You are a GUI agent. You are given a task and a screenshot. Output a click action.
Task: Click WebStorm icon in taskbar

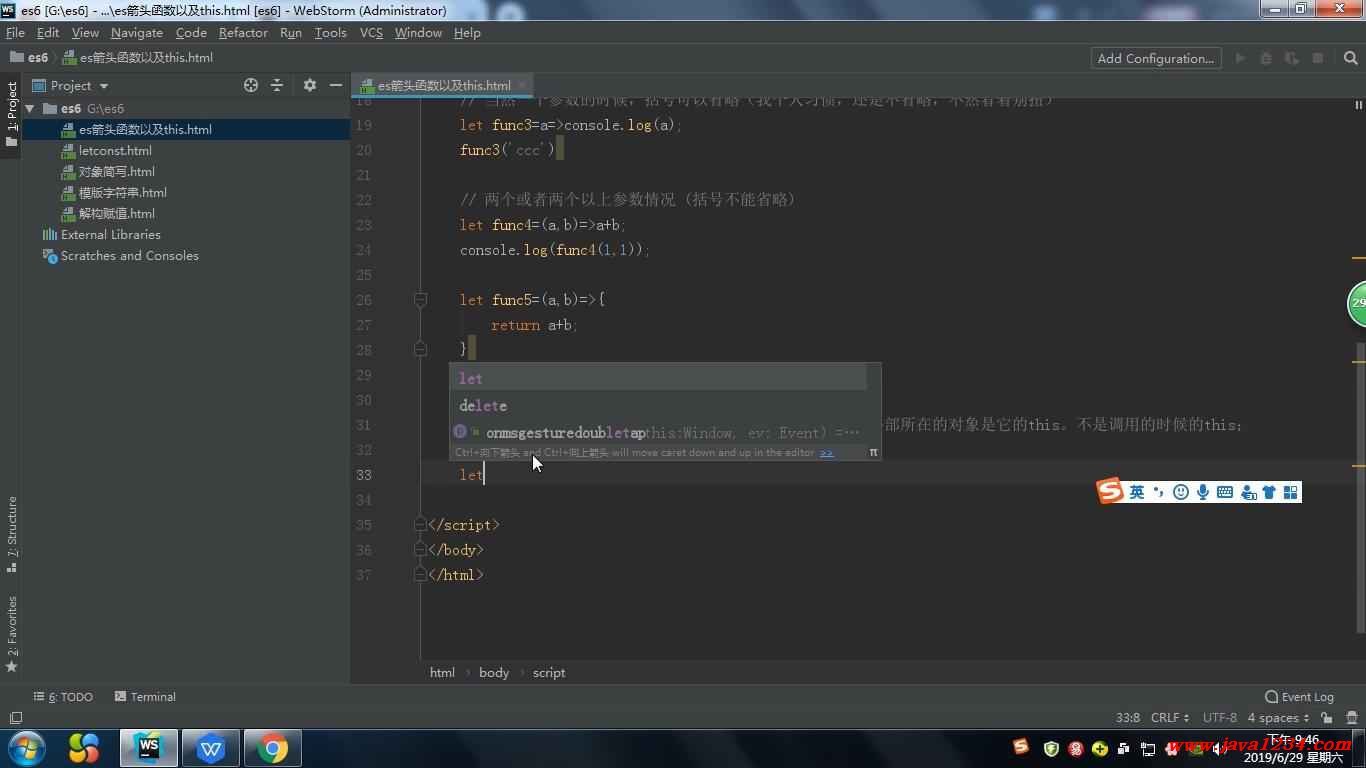click(x=149, y=748)
